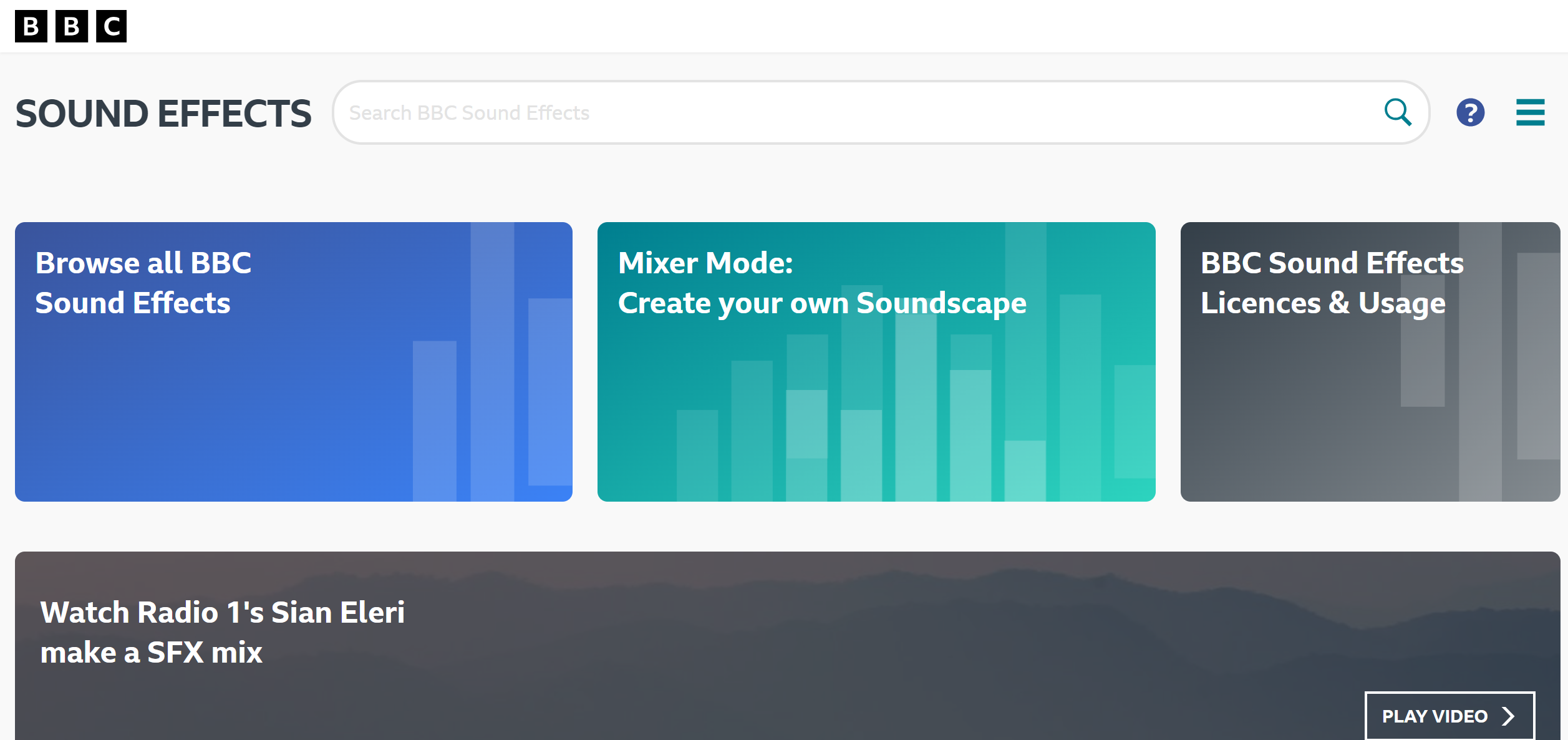Click the chevron arrow beside PLAY VIDEO
The width and height of the screenshot is (1568, 740).
pos(1508,716)
